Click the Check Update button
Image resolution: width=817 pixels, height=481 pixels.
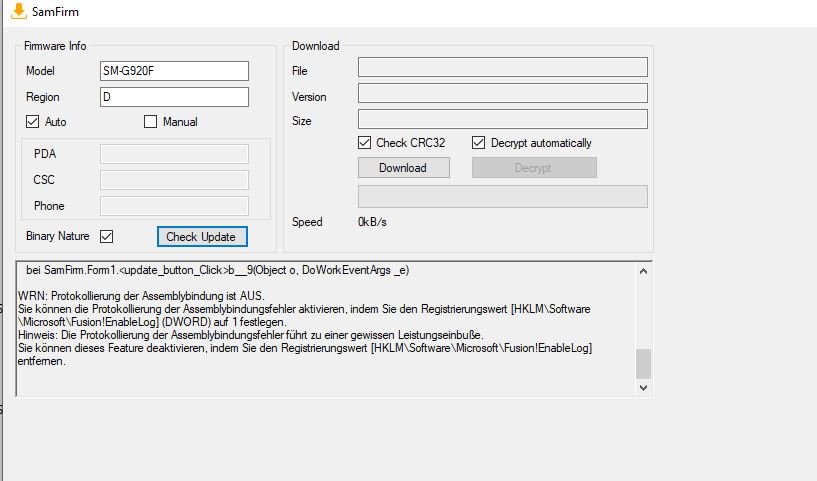pos(202,237)
